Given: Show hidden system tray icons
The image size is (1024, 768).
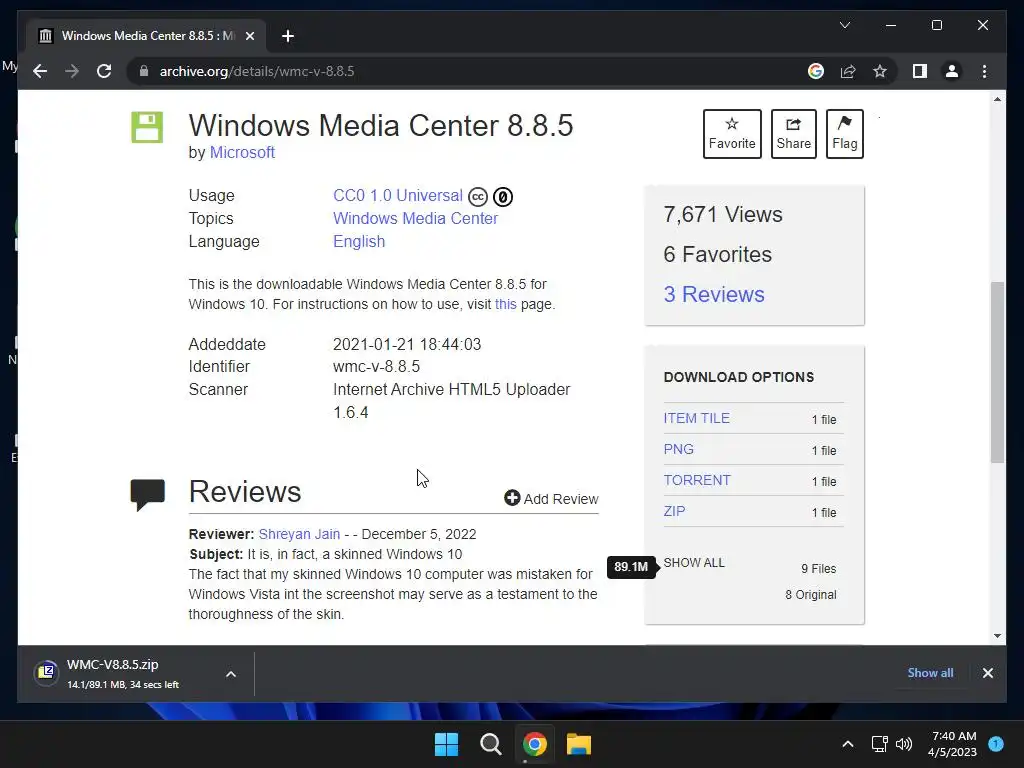Looking at the screenshot, I should 848,744.
